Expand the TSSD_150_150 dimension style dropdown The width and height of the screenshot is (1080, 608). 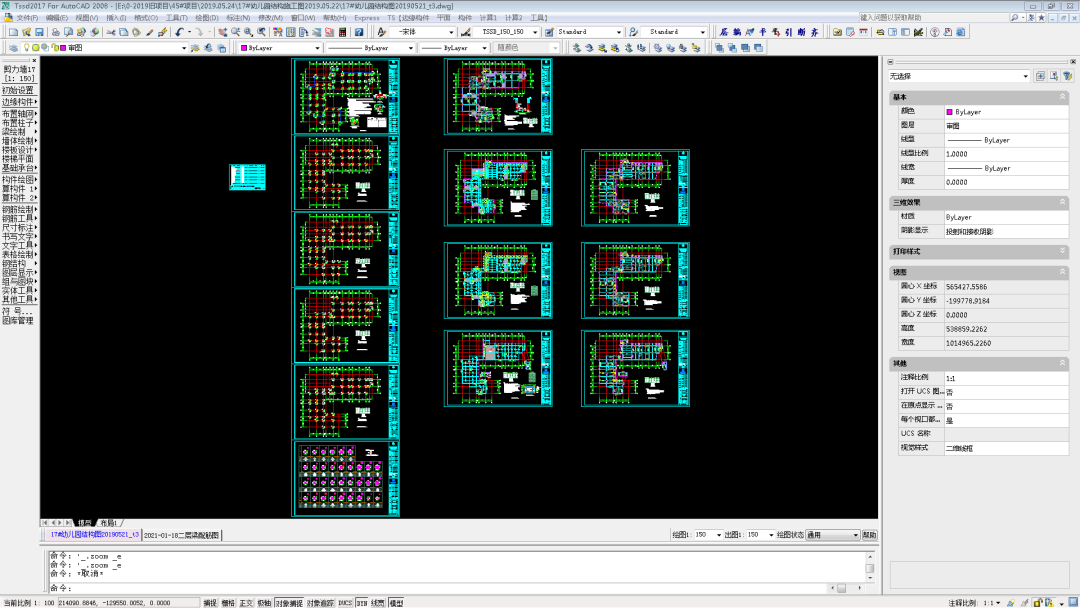pyautogui.click(x=535, y=32)
